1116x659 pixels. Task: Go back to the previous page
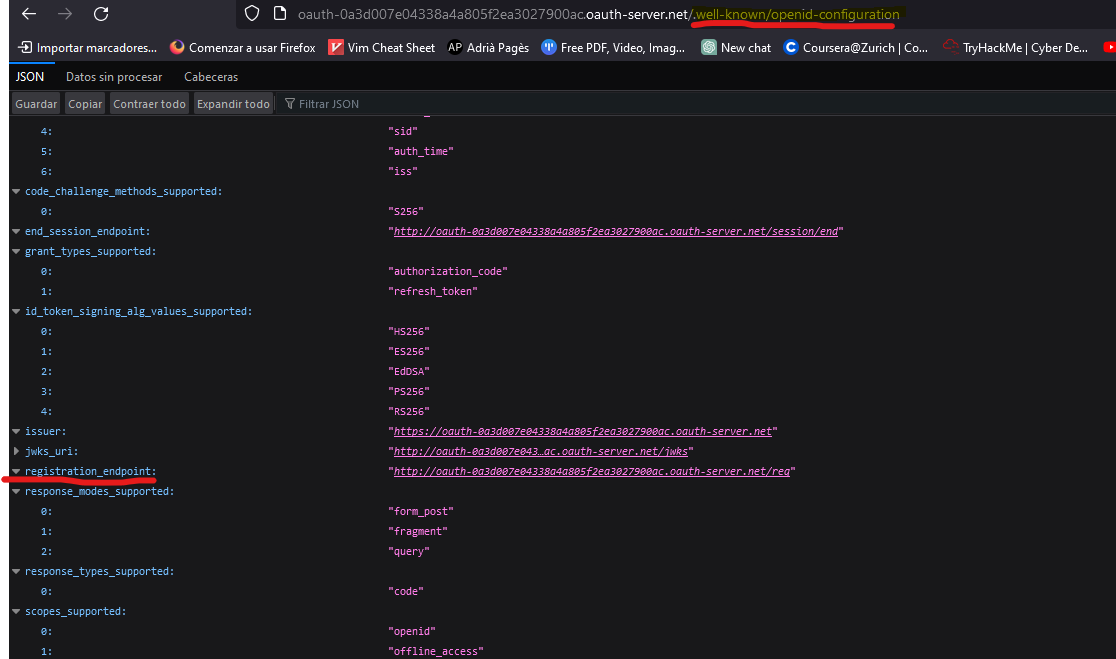(28, 14)
